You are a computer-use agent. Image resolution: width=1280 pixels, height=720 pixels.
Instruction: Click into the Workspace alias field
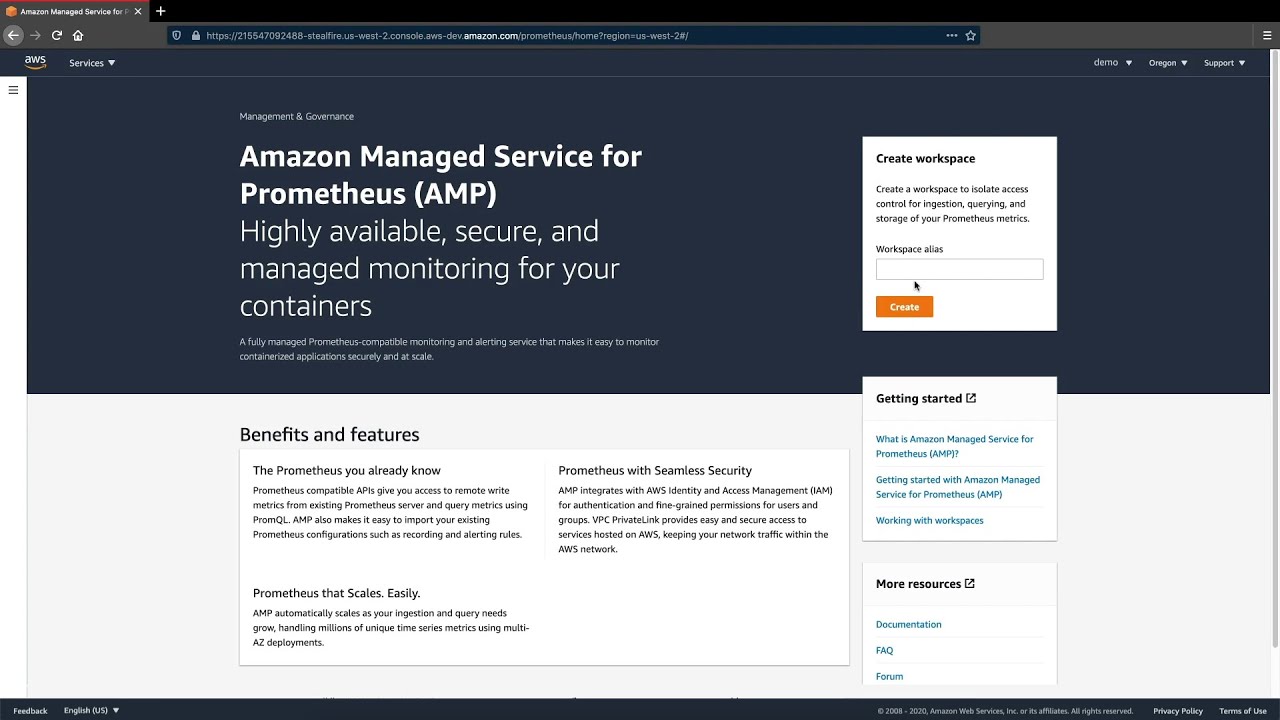click(959, 269)
